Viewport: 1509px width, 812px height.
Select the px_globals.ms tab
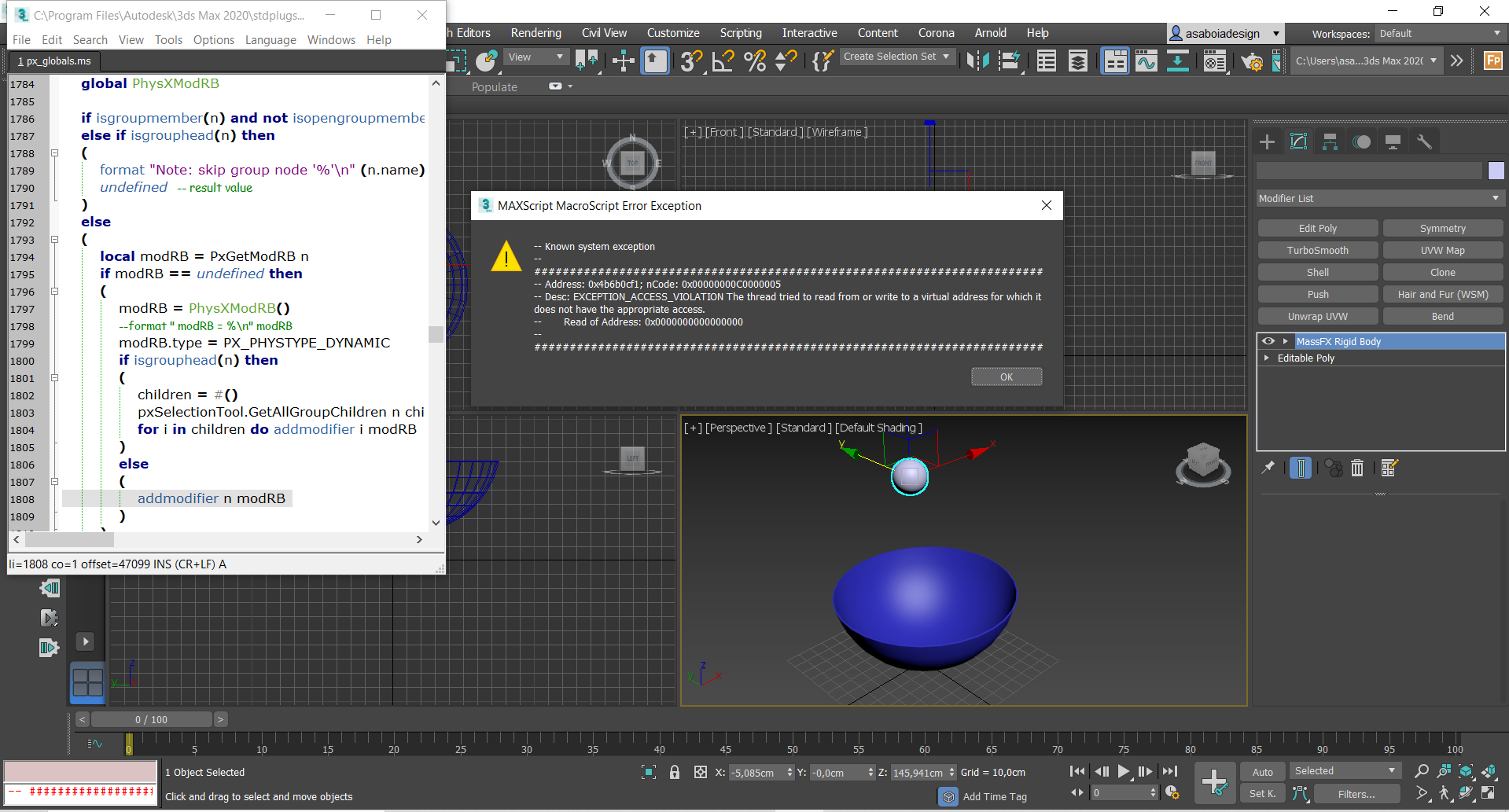[54, 61]
